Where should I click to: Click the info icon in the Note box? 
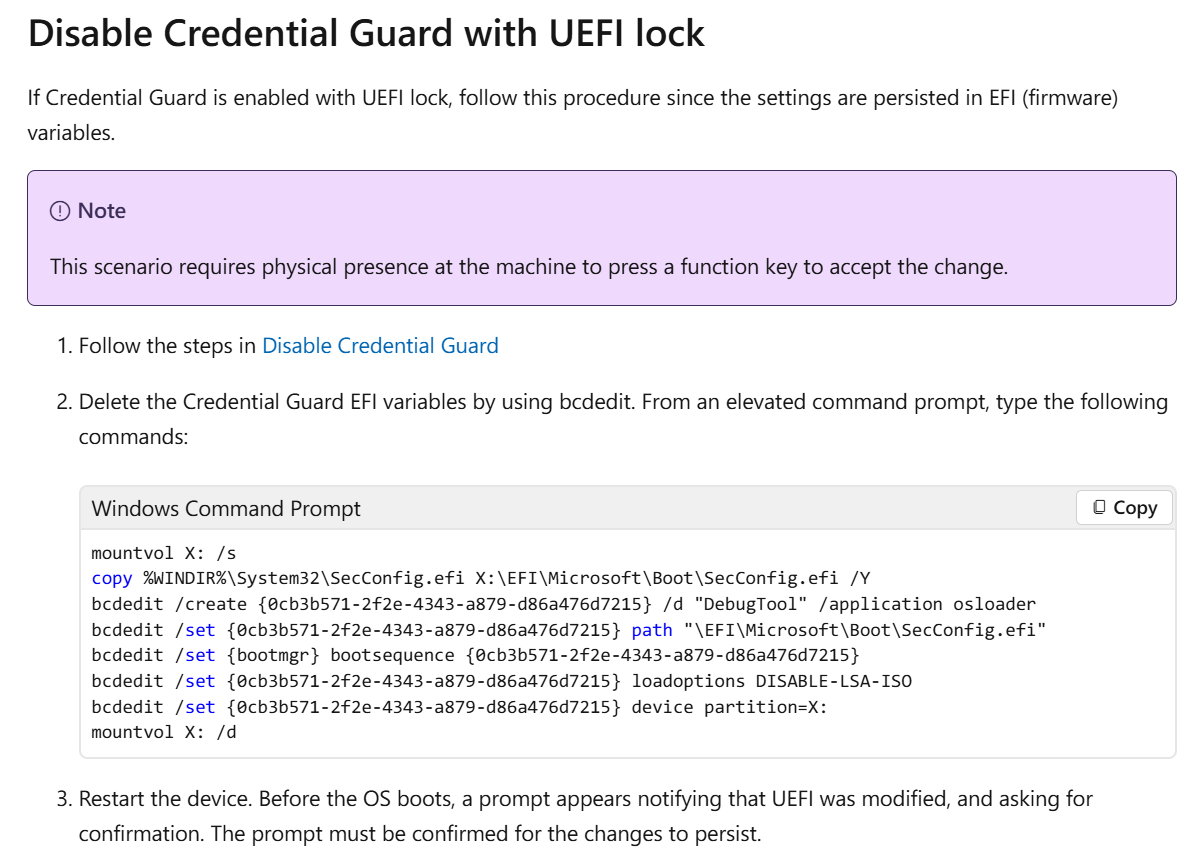click(x=61, y=211)
